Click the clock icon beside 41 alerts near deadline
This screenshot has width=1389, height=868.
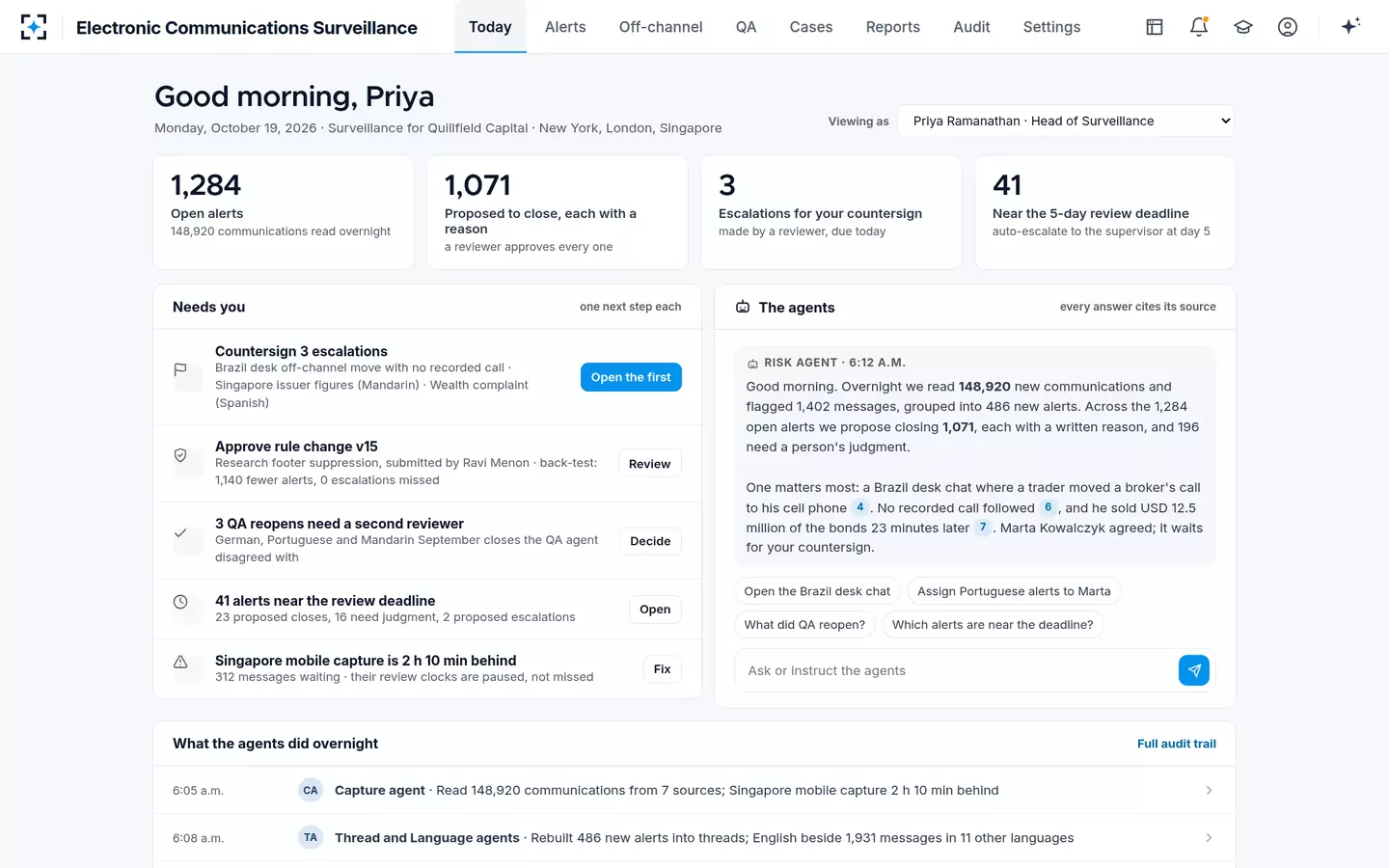(180, 602)
